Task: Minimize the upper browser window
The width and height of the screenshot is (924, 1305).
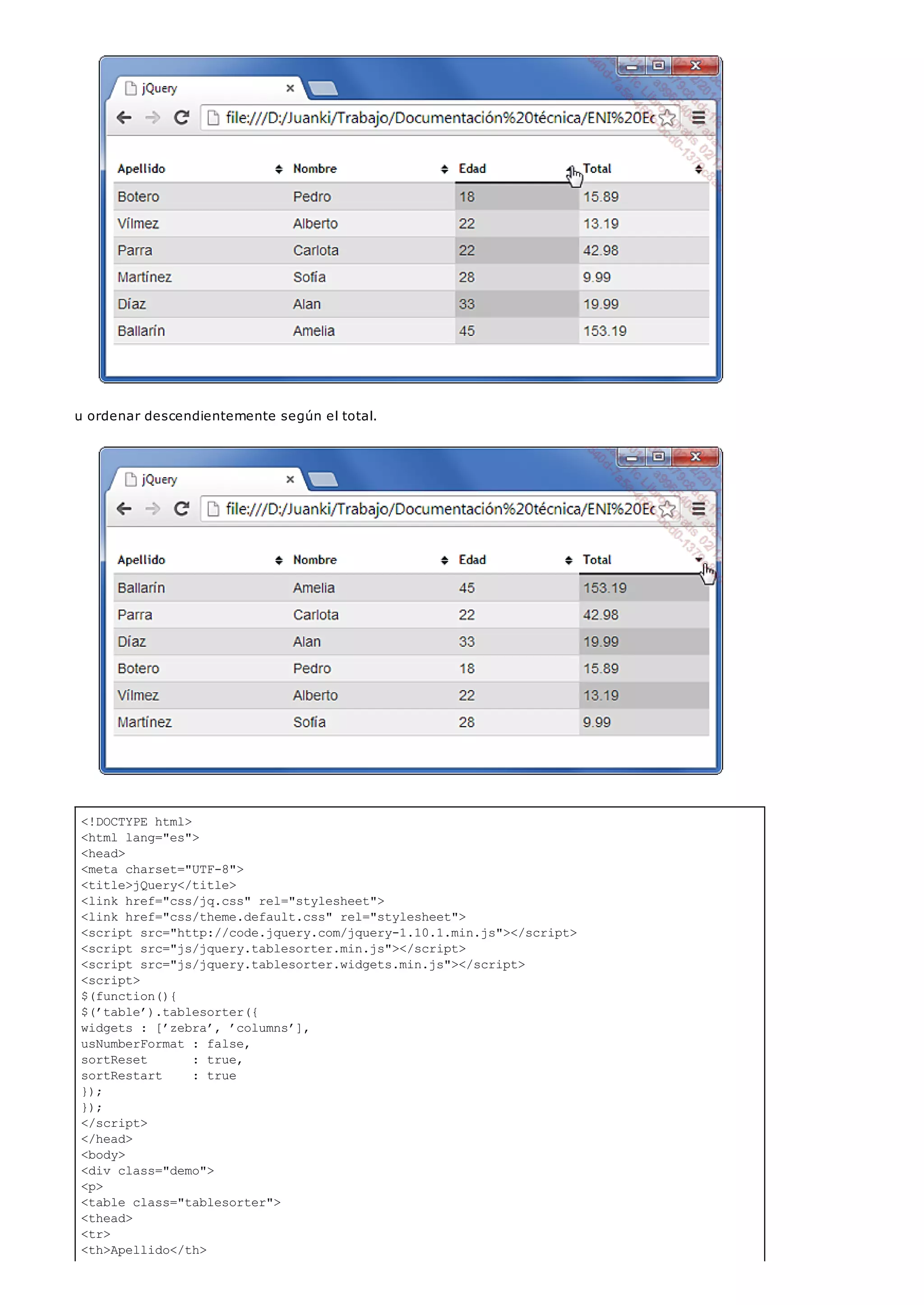Action: pyautogui.click(x=632, y=66)
